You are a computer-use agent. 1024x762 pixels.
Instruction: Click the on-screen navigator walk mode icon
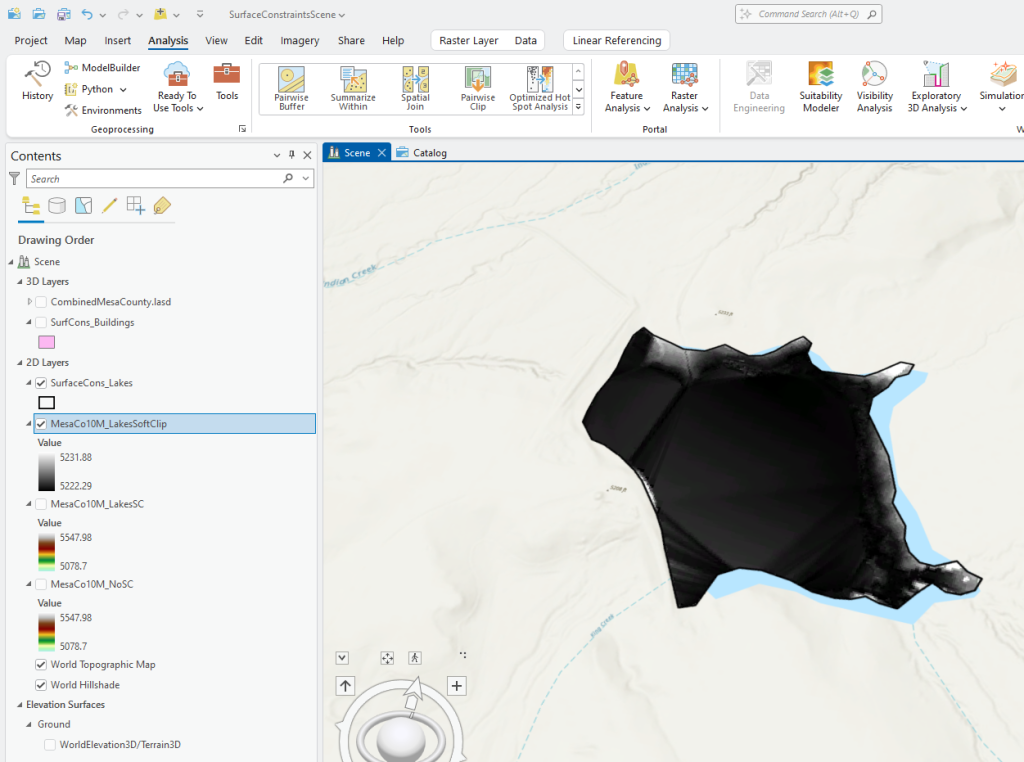pyautogui.click(x=415, y=657)
